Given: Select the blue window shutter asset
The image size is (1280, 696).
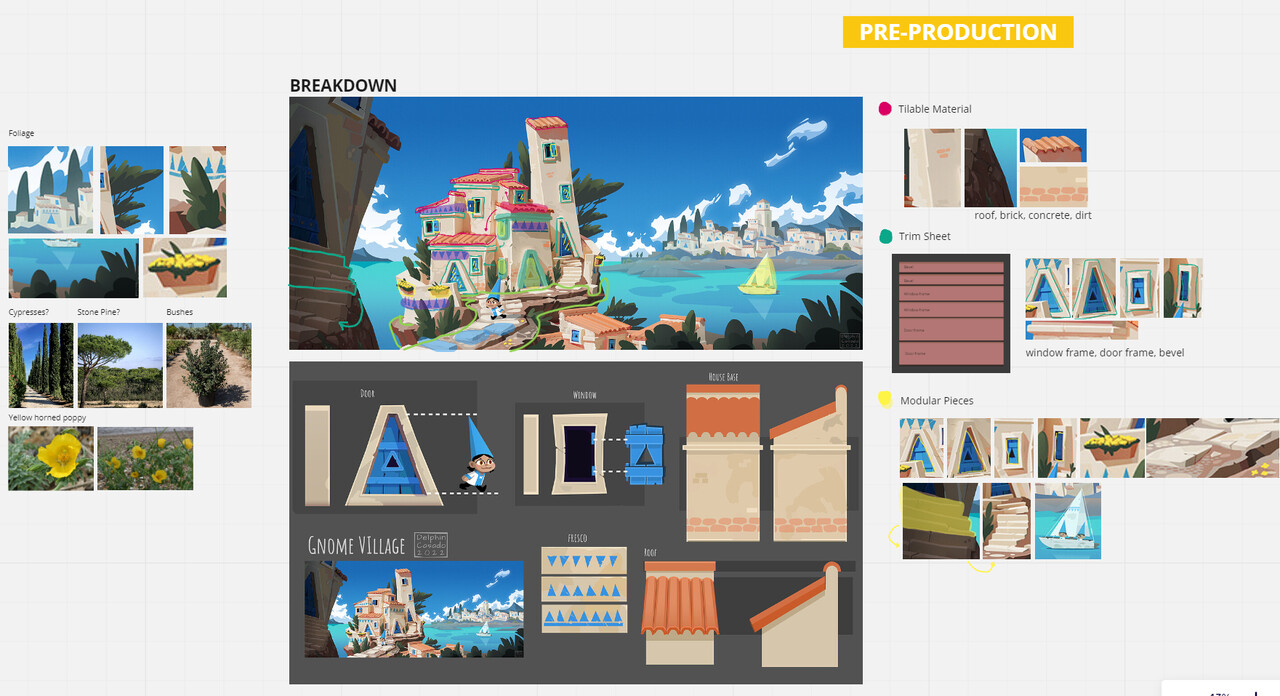Looking at the screenshot, I should [645, 456].
